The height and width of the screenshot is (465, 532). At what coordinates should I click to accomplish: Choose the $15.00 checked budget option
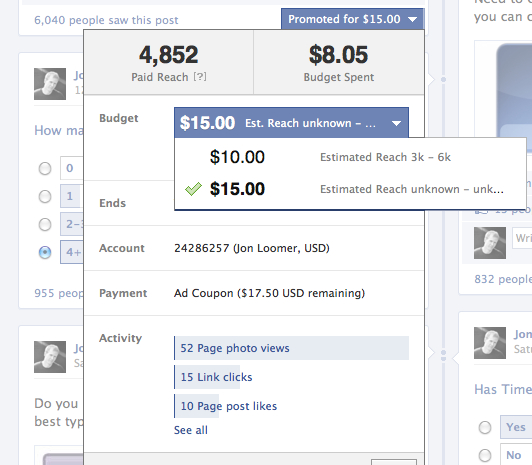[350, 189]
